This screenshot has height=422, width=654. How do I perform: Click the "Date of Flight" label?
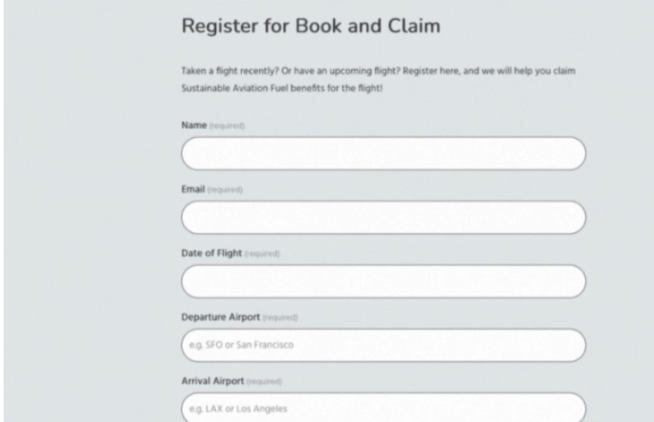(209, 253)
